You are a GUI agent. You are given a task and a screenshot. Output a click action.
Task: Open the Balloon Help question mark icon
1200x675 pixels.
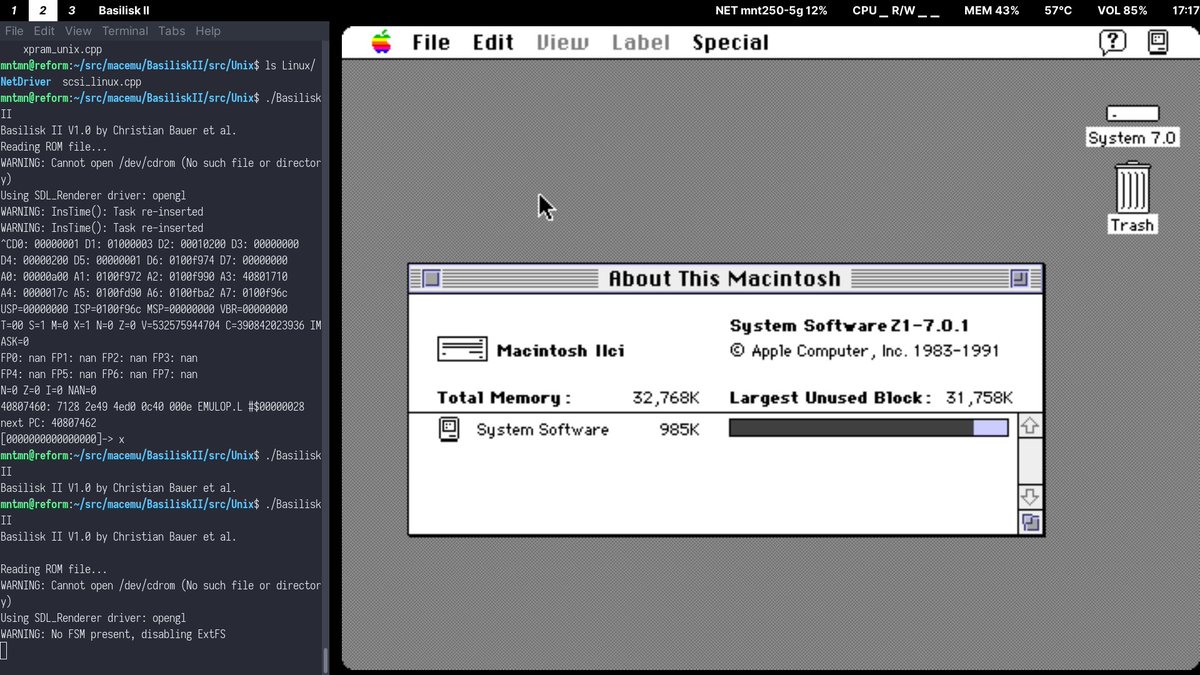(x=1112, y=42)
